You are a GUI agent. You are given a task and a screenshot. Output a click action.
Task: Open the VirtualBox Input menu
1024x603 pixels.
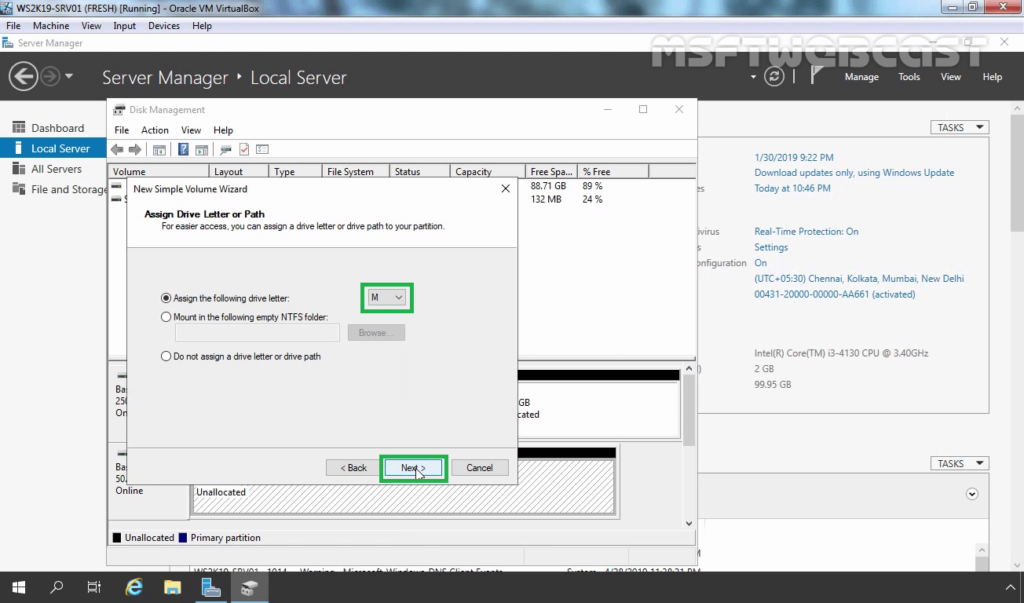pos(124,26)
